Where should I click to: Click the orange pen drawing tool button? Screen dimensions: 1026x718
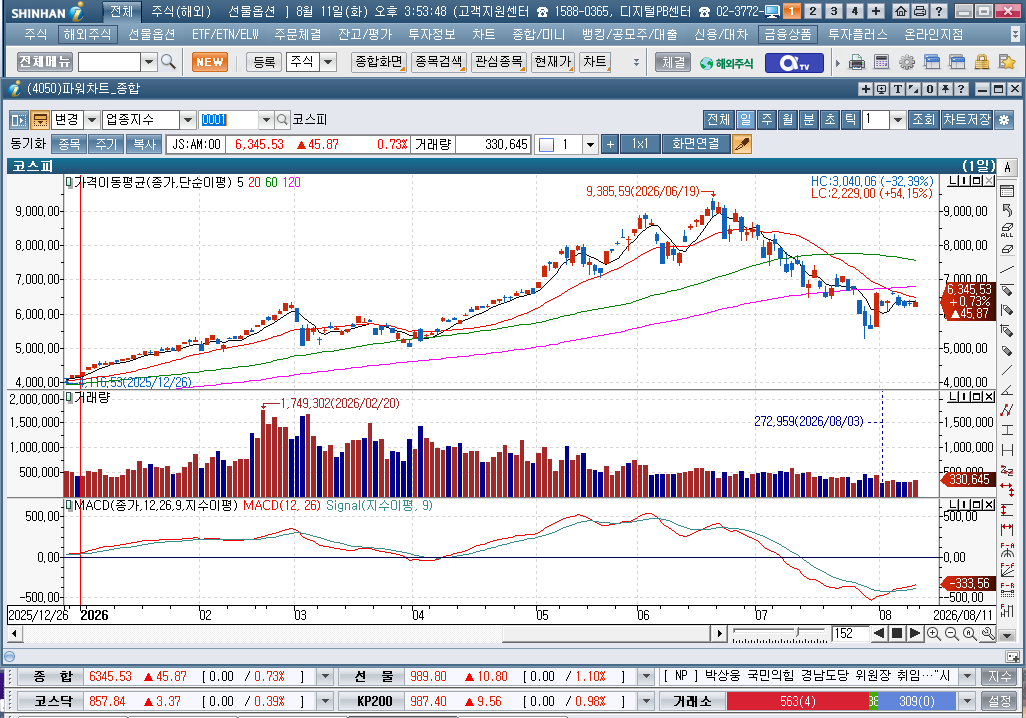(x=741, y=144)
